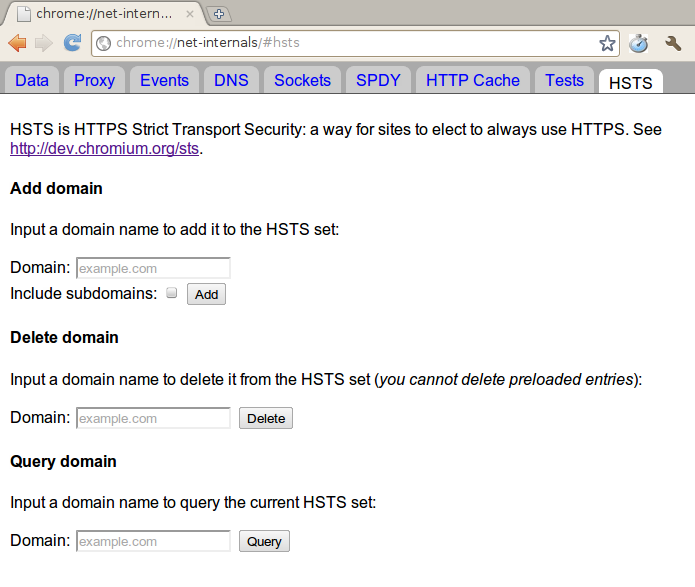This screenshot has height=587, width=695.
Task: Switch to the DNS tab
Action: (x=231, y=80)
